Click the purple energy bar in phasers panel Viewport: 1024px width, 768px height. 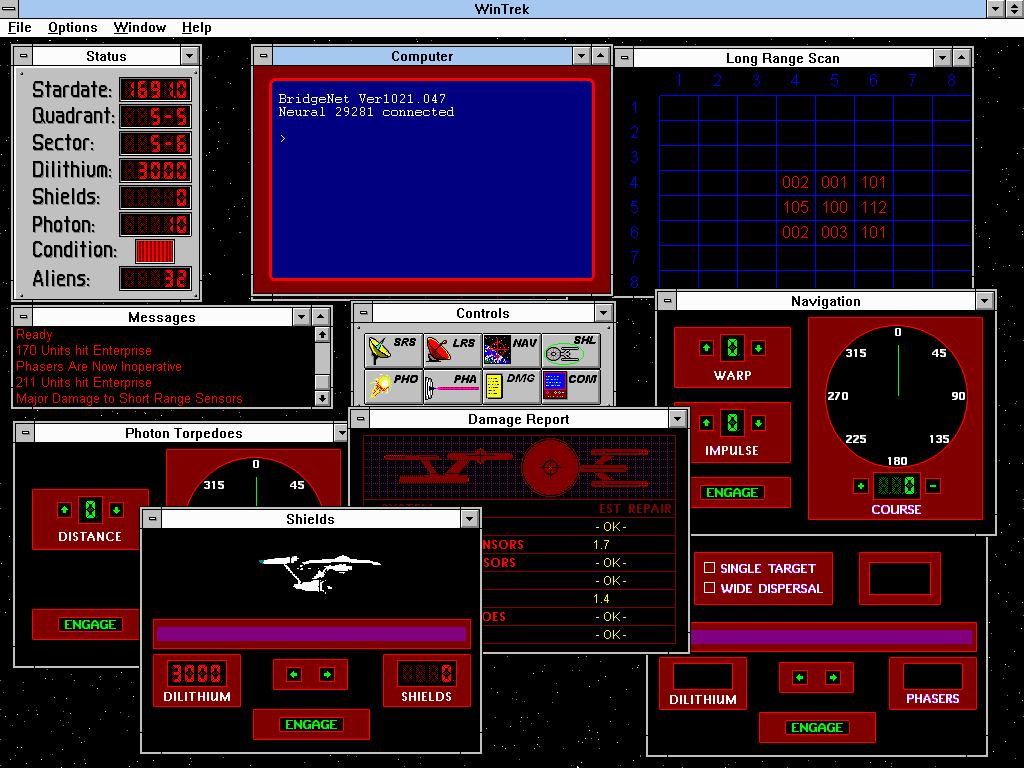point(831,637)
